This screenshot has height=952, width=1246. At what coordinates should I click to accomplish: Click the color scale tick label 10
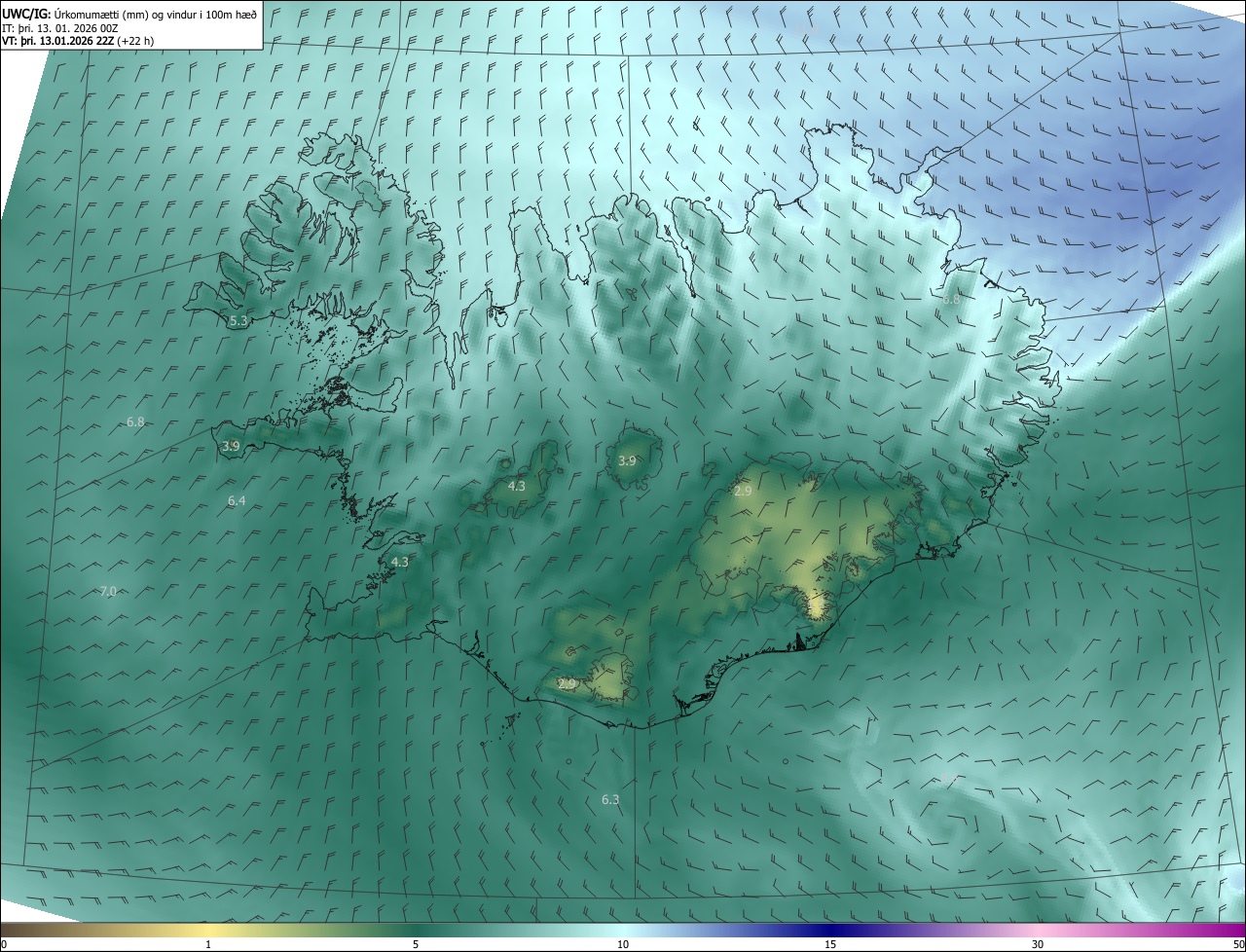point(623,944)
